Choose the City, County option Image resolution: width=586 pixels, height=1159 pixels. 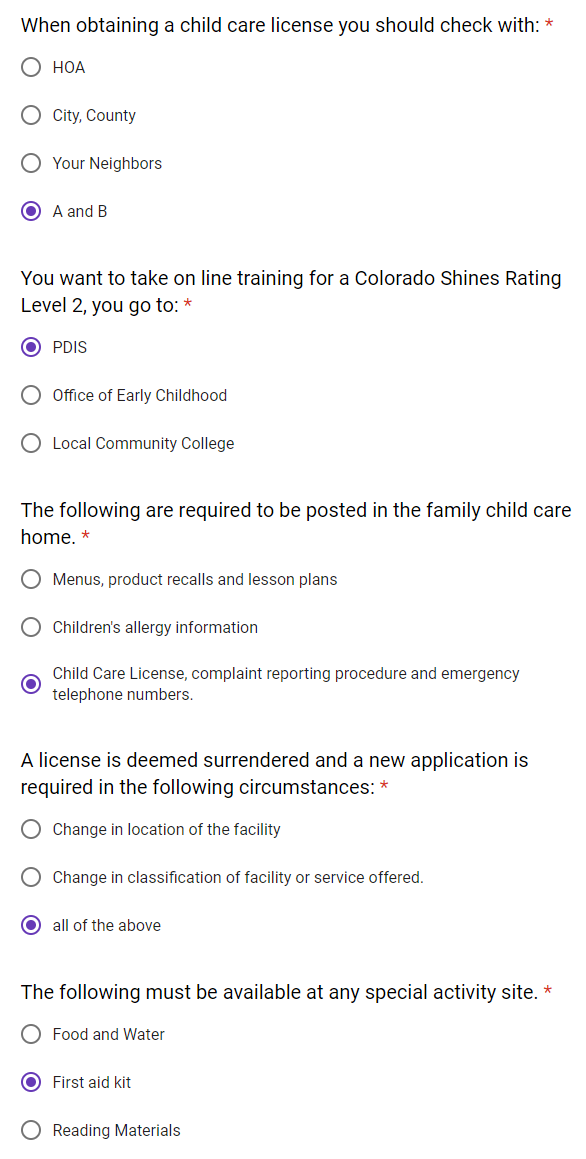click(31, 115)
